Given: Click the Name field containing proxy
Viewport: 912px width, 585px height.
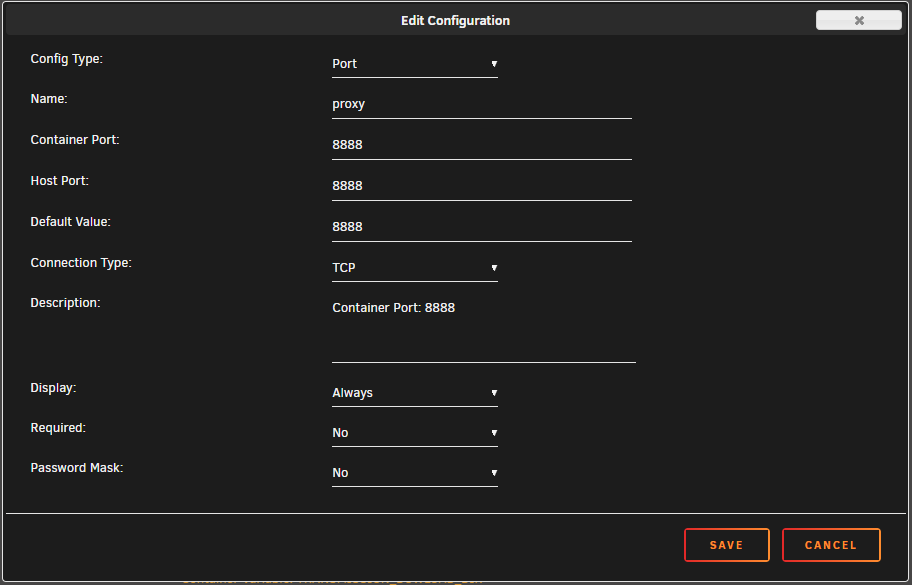Looking at the screenshot, I should (x=482, y=105).
